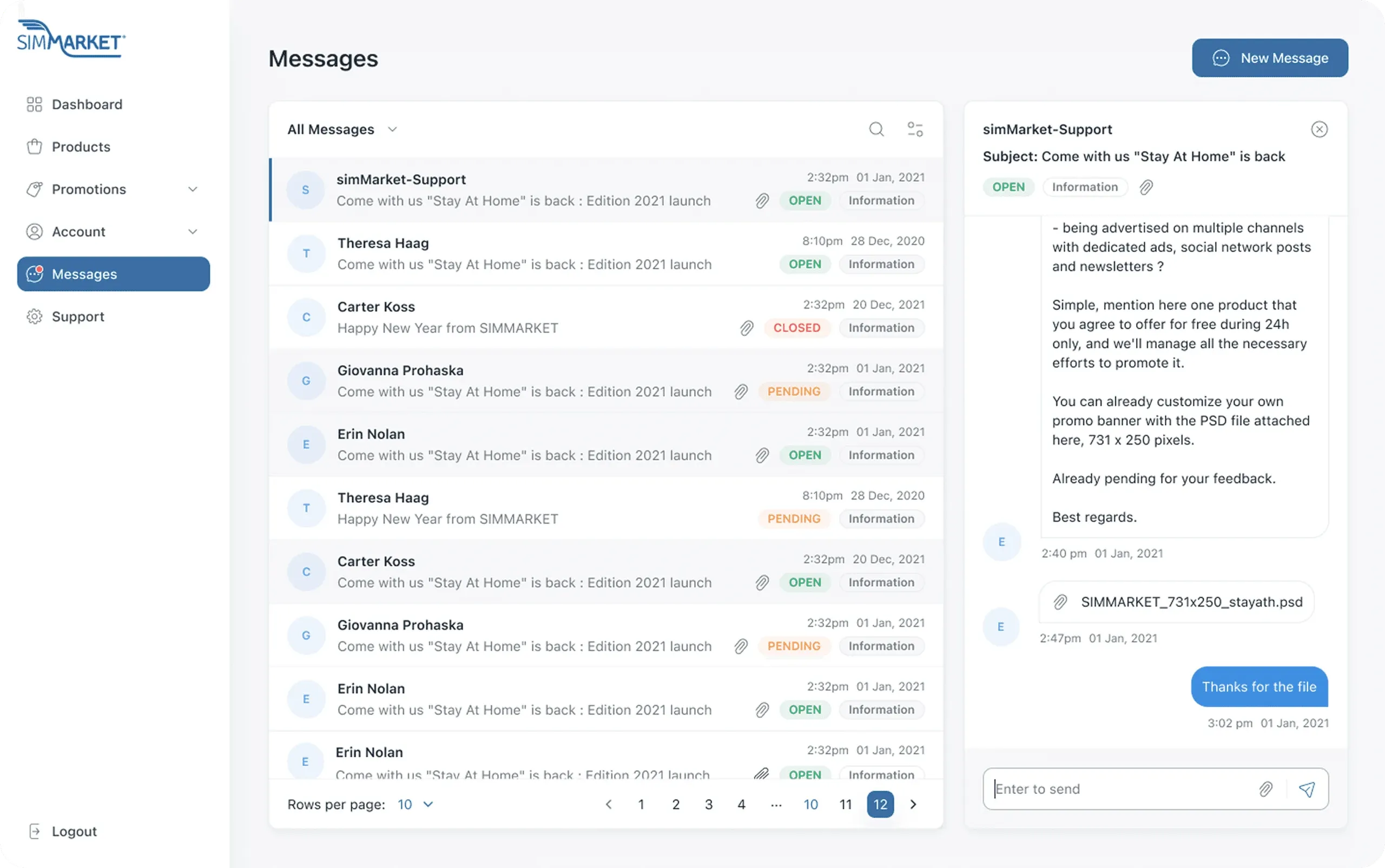Click Information tag in conversation header
The width and height of the screenshot is (1385, 868).
[x=1085, y=187]
